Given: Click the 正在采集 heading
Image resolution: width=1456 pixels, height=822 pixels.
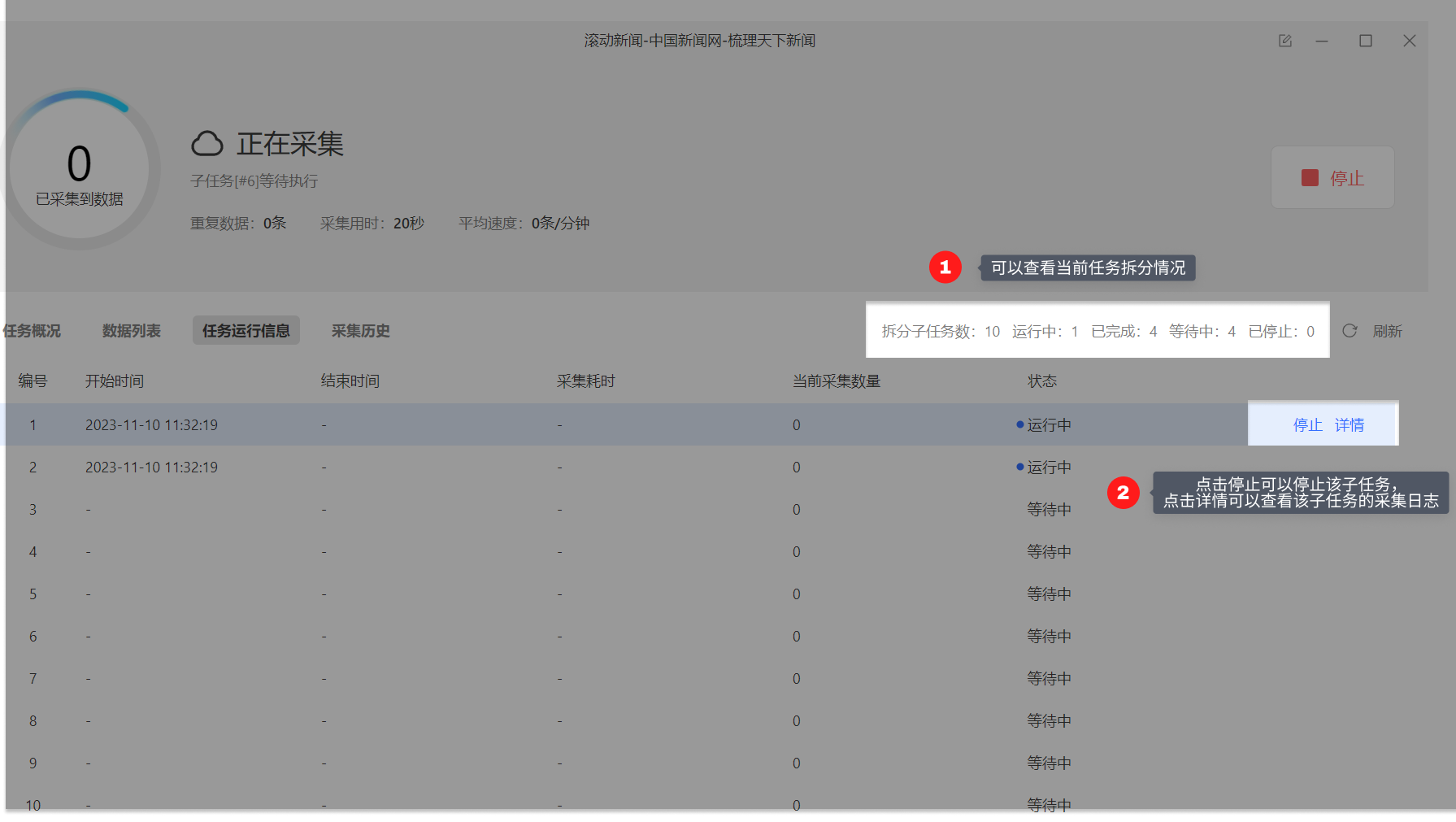Looking at the screenshot, I should pos(290,144).
